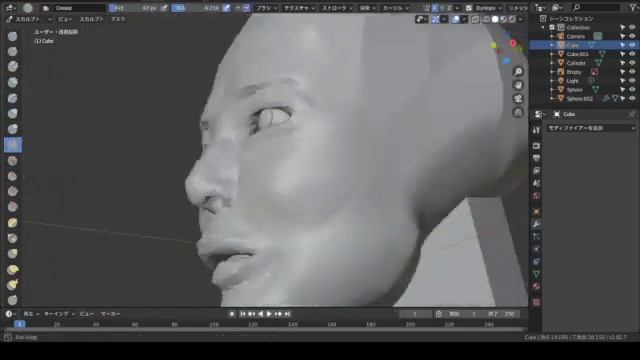
Task: Click the viewport pan hand gizmo
Action: click(x=518, y=85)
